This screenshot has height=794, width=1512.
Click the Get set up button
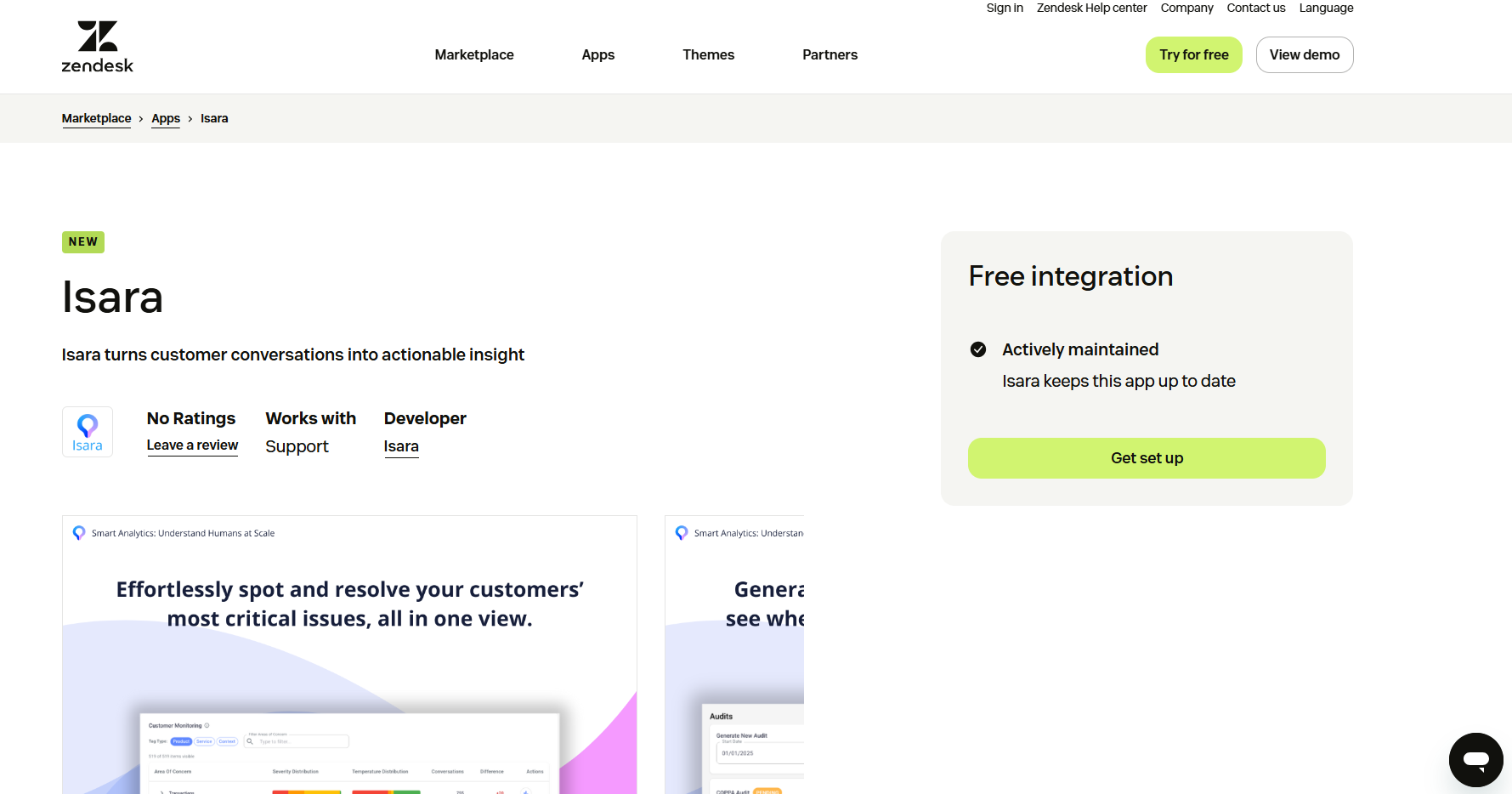(1147, 458)
